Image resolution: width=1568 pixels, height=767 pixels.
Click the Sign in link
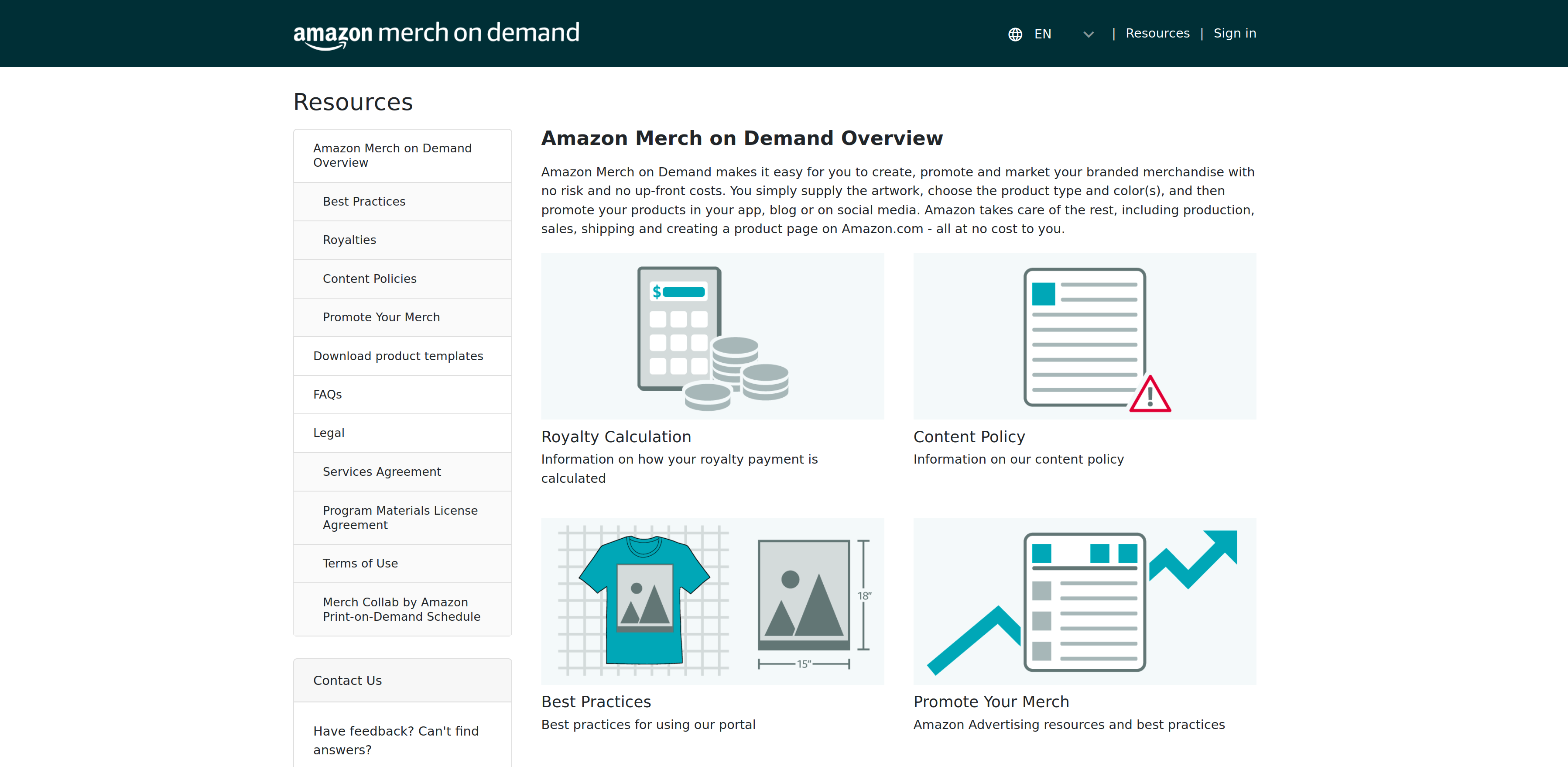pos(1234,33)
